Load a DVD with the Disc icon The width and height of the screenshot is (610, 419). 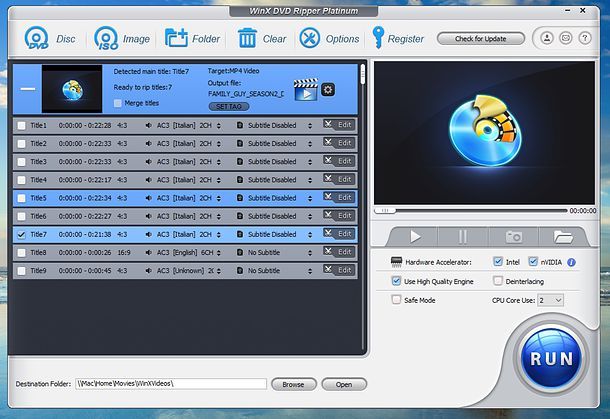click(x=36, y=39)
